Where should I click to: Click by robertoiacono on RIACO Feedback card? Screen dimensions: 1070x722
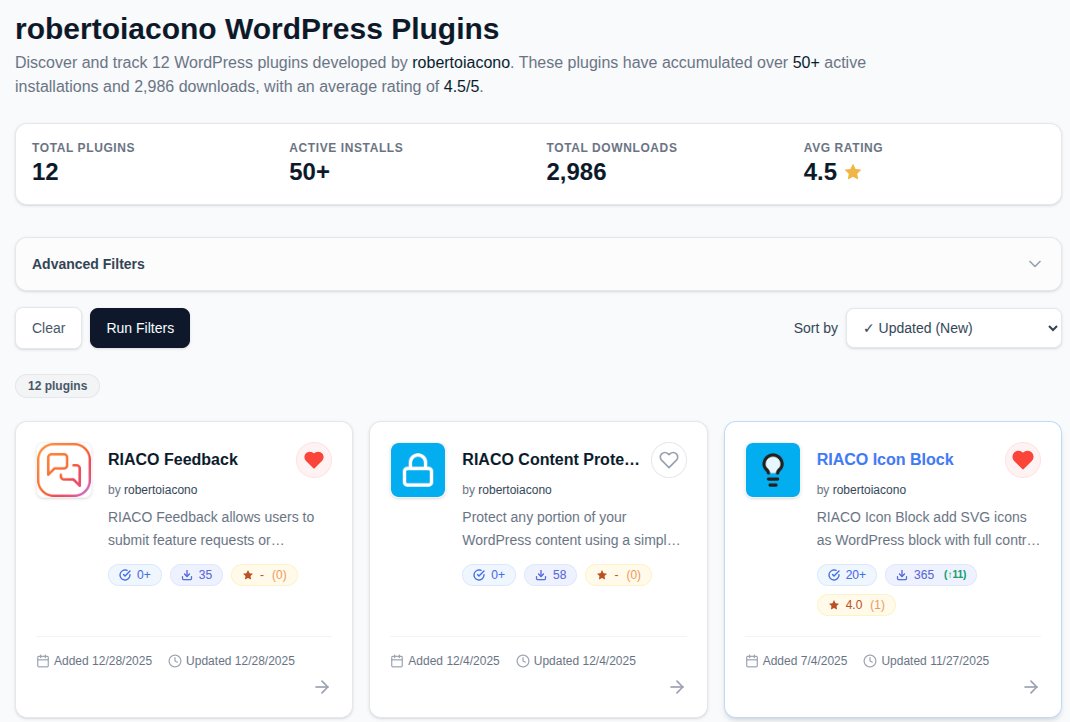pyautogui.click(x=153, y=490)
